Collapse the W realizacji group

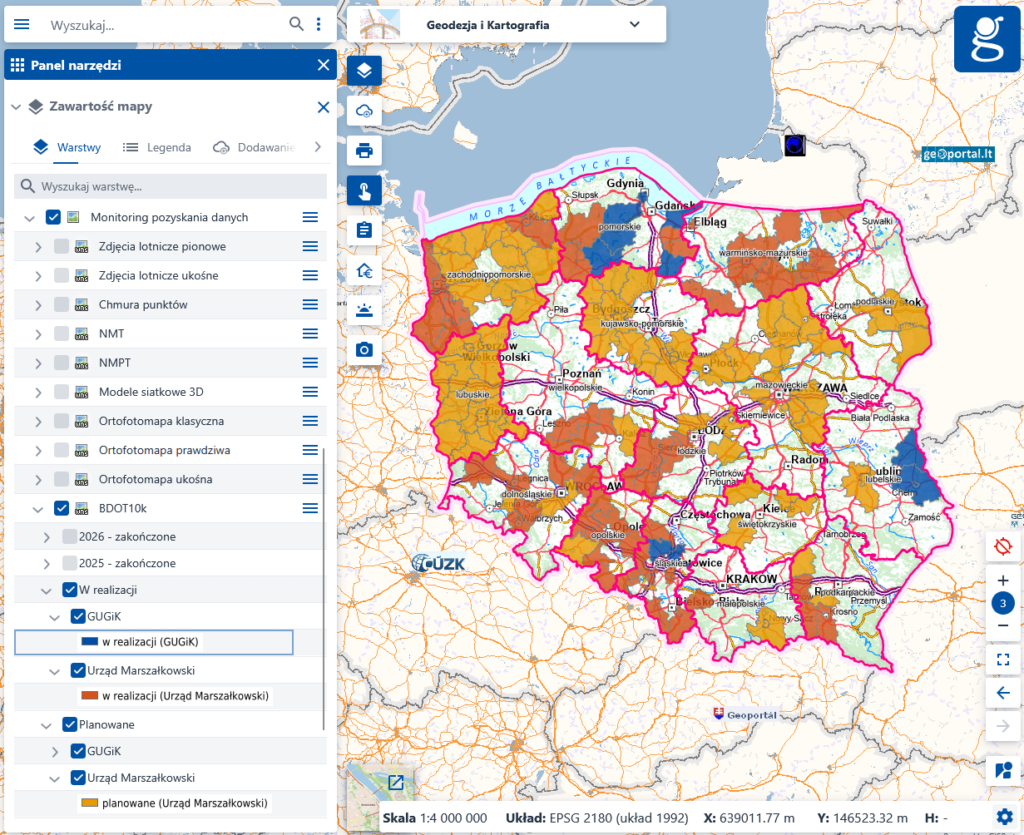[46, 590]
